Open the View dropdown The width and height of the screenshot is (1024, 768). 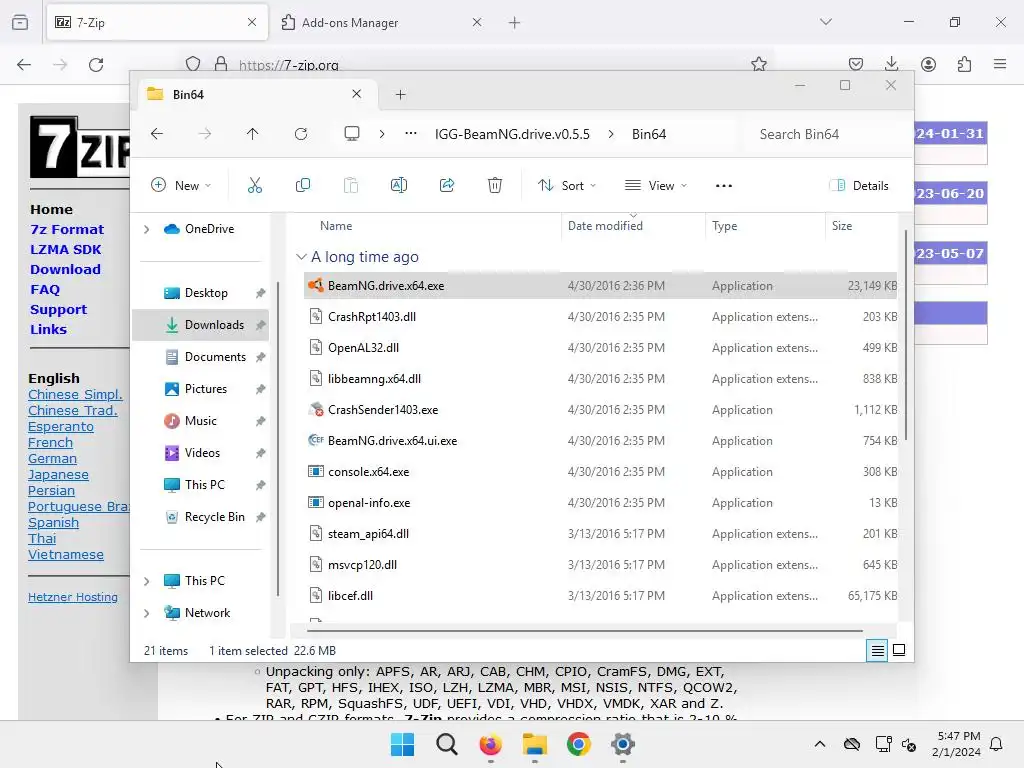[x=656, y=185]
